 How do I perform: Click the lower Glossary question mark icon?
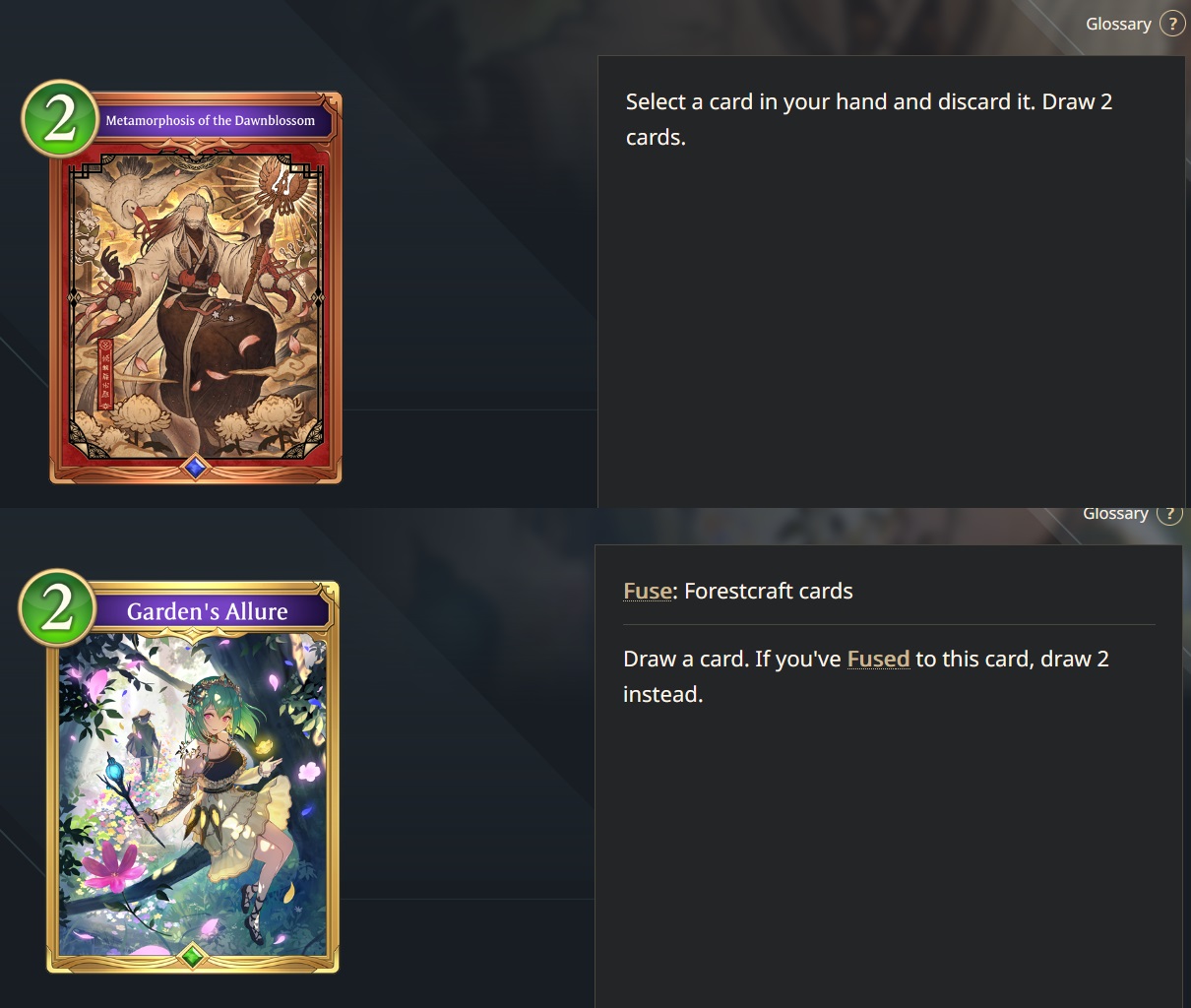pos(1169,513)
